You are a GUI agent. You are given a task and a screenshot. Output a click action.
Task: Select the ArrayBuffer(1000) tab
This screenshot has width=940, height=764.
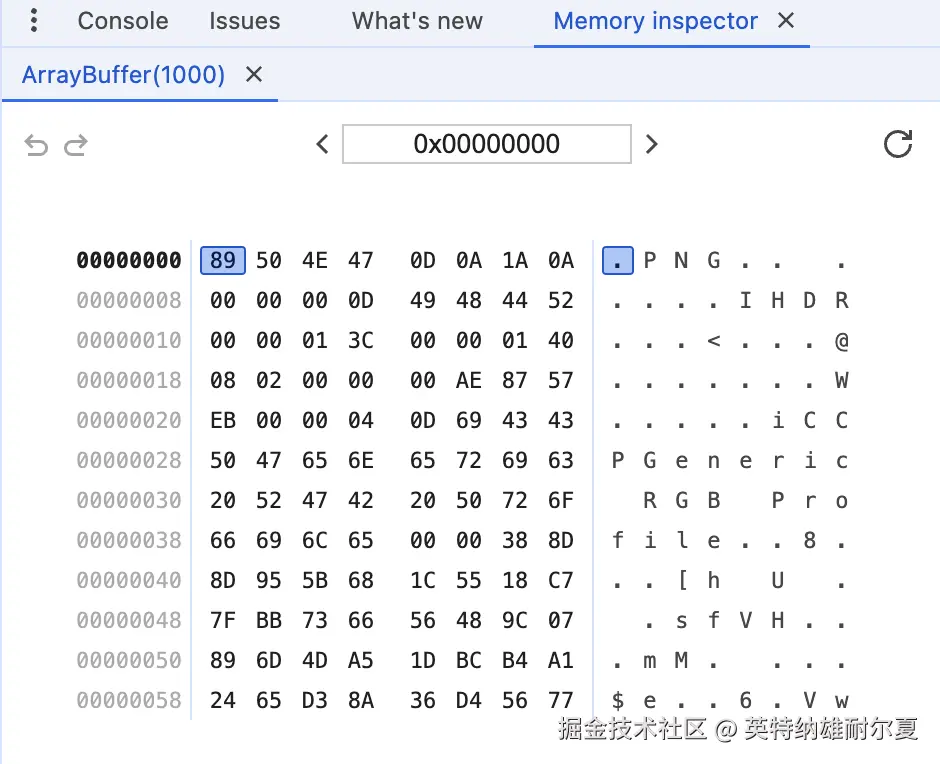(123, 75)
